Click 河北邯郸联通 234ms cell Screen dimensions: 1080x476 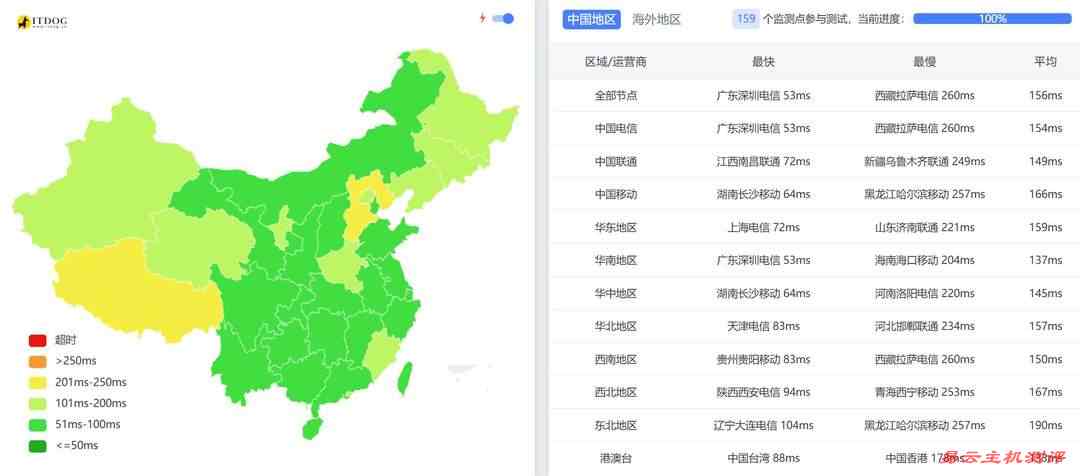(x=924, y=326)
